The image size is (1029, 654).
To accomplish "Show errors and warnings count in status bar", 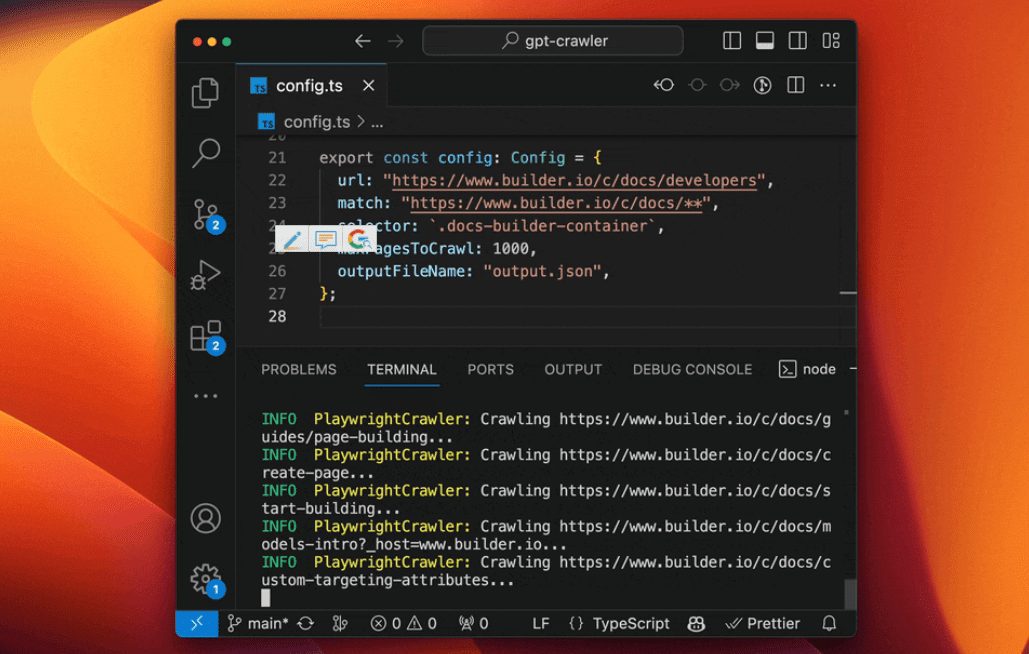I will [x=403, y=623].
